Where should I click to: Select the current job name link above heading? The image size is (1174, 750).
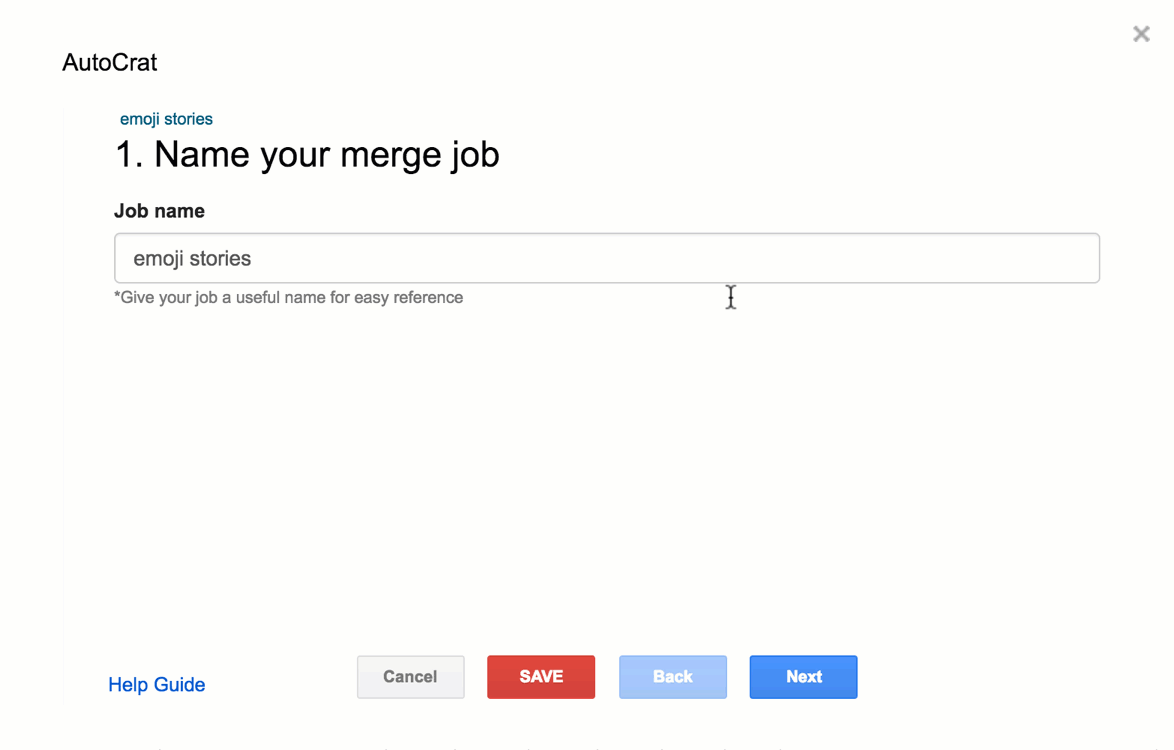click(x=166, y=119)
